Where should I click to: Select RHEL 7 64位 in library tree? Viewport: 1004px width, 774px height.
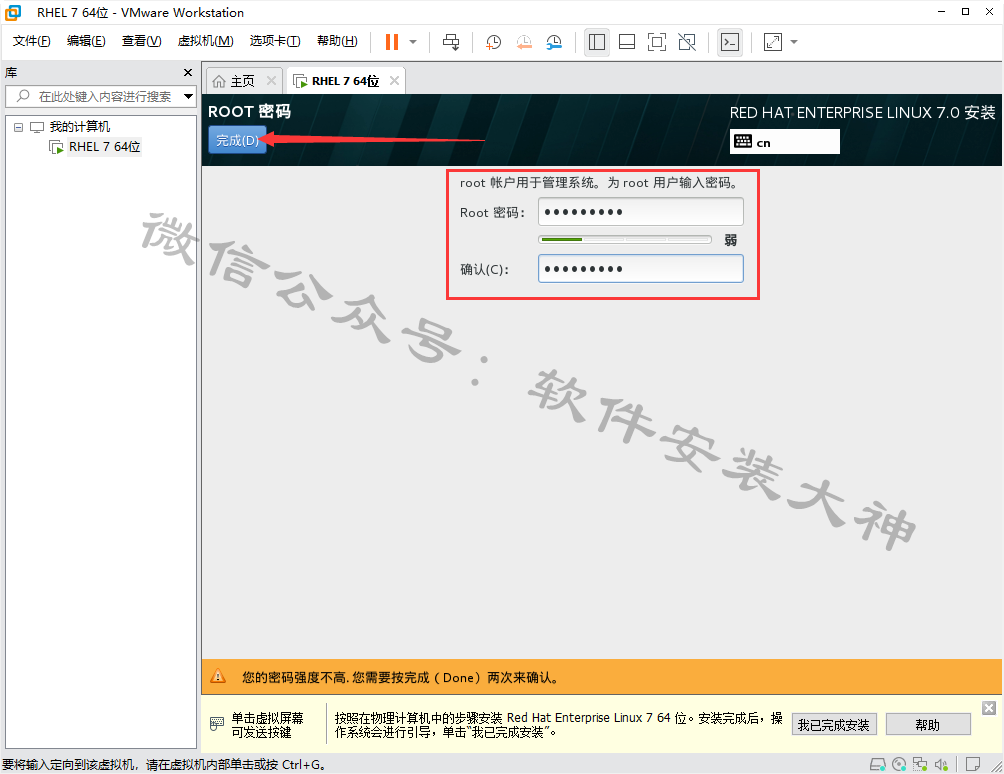104,147
